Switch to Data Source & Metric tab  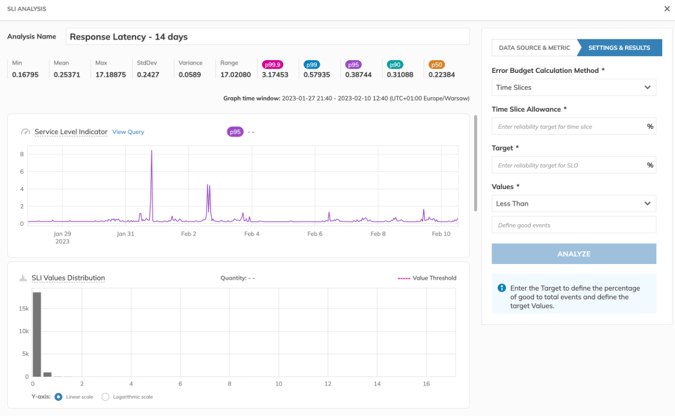pyautogui.click(x=534, y=47)
